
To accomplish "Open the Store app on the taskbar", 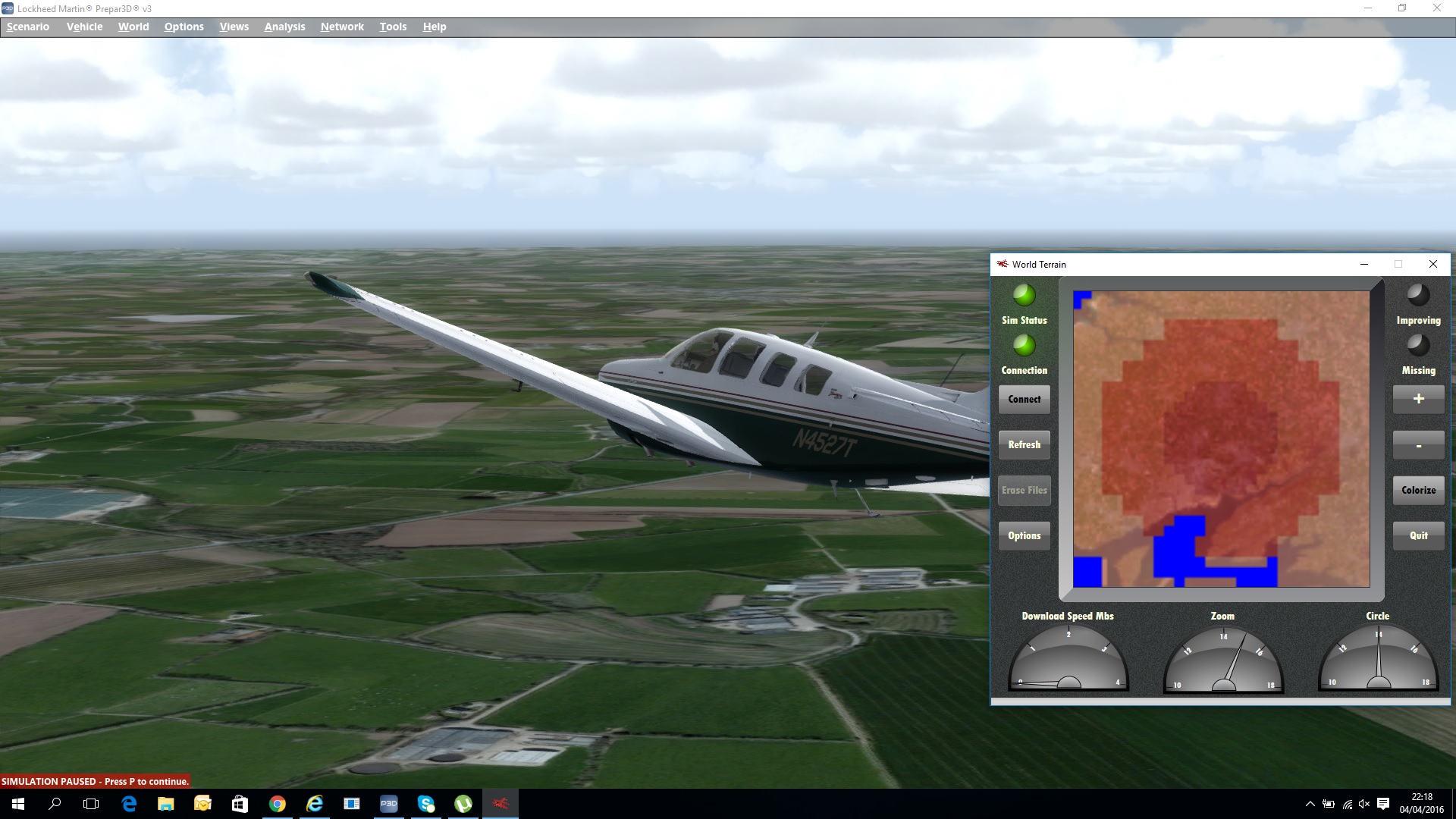I will coord(240,804).
